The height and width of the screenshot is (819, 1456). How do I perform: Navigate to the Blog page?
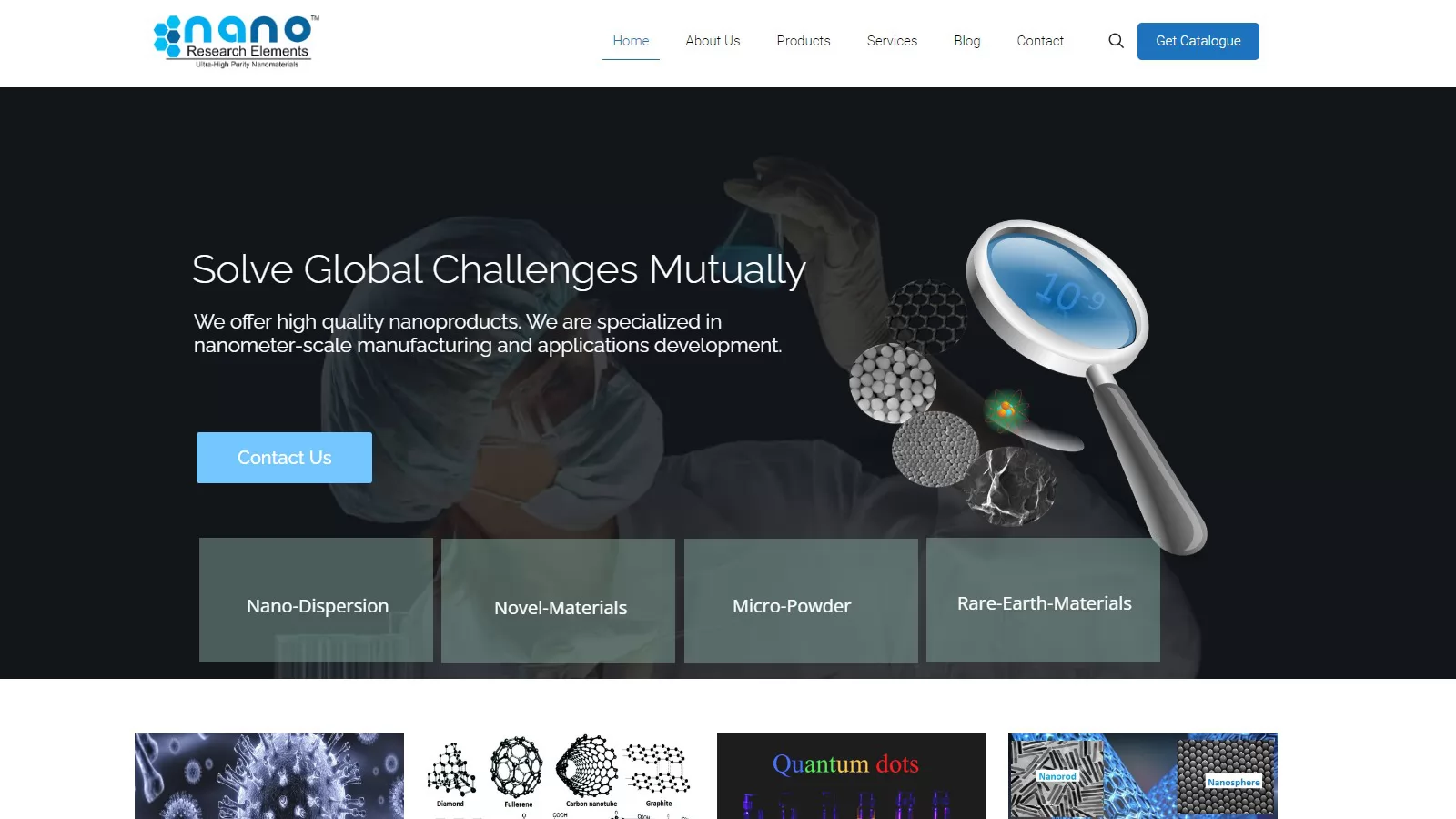(x=967, y=41)
